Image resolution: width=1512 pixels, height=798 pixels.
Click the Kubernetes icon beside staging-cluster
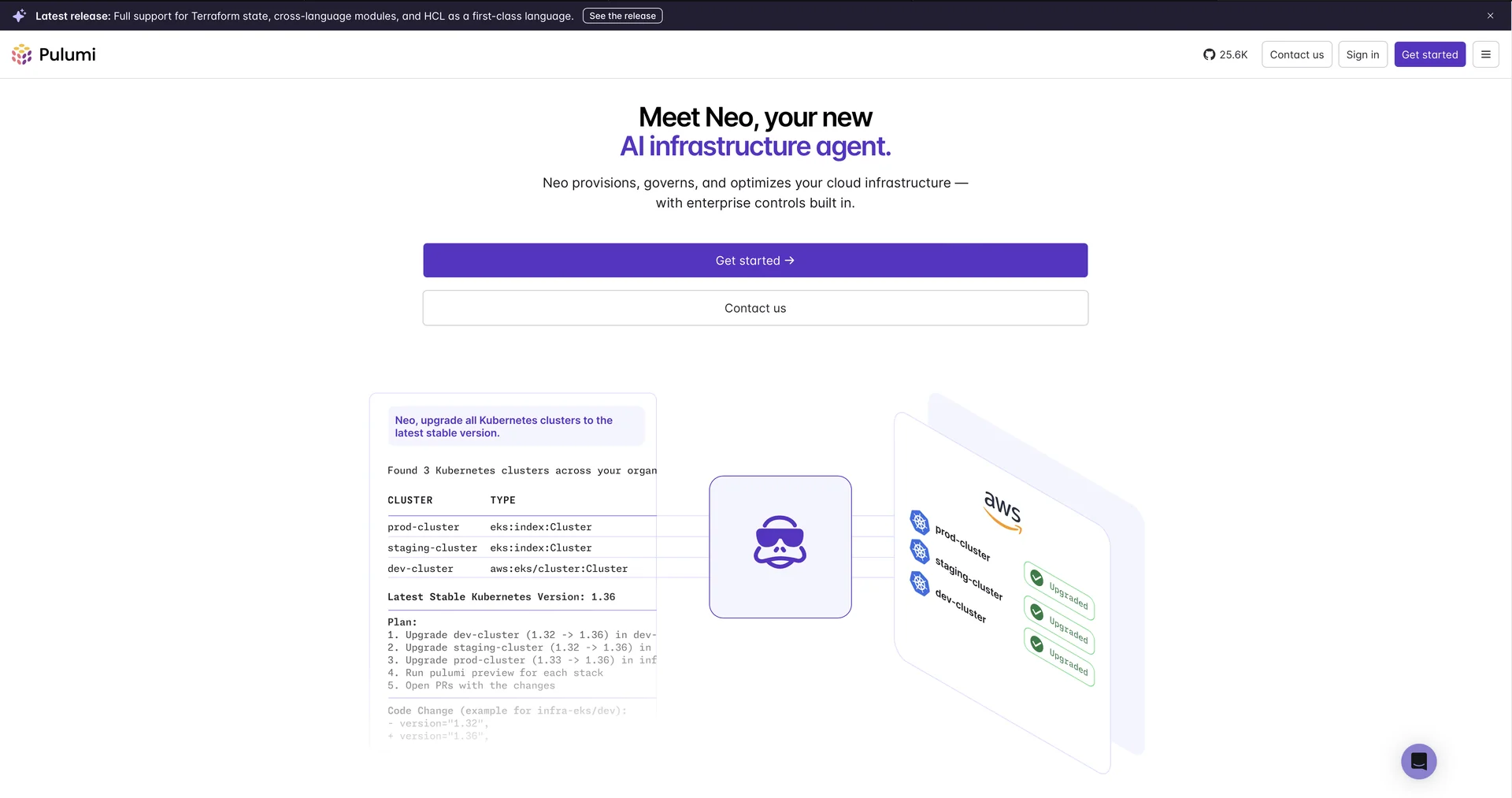click(x=919, y=551)
